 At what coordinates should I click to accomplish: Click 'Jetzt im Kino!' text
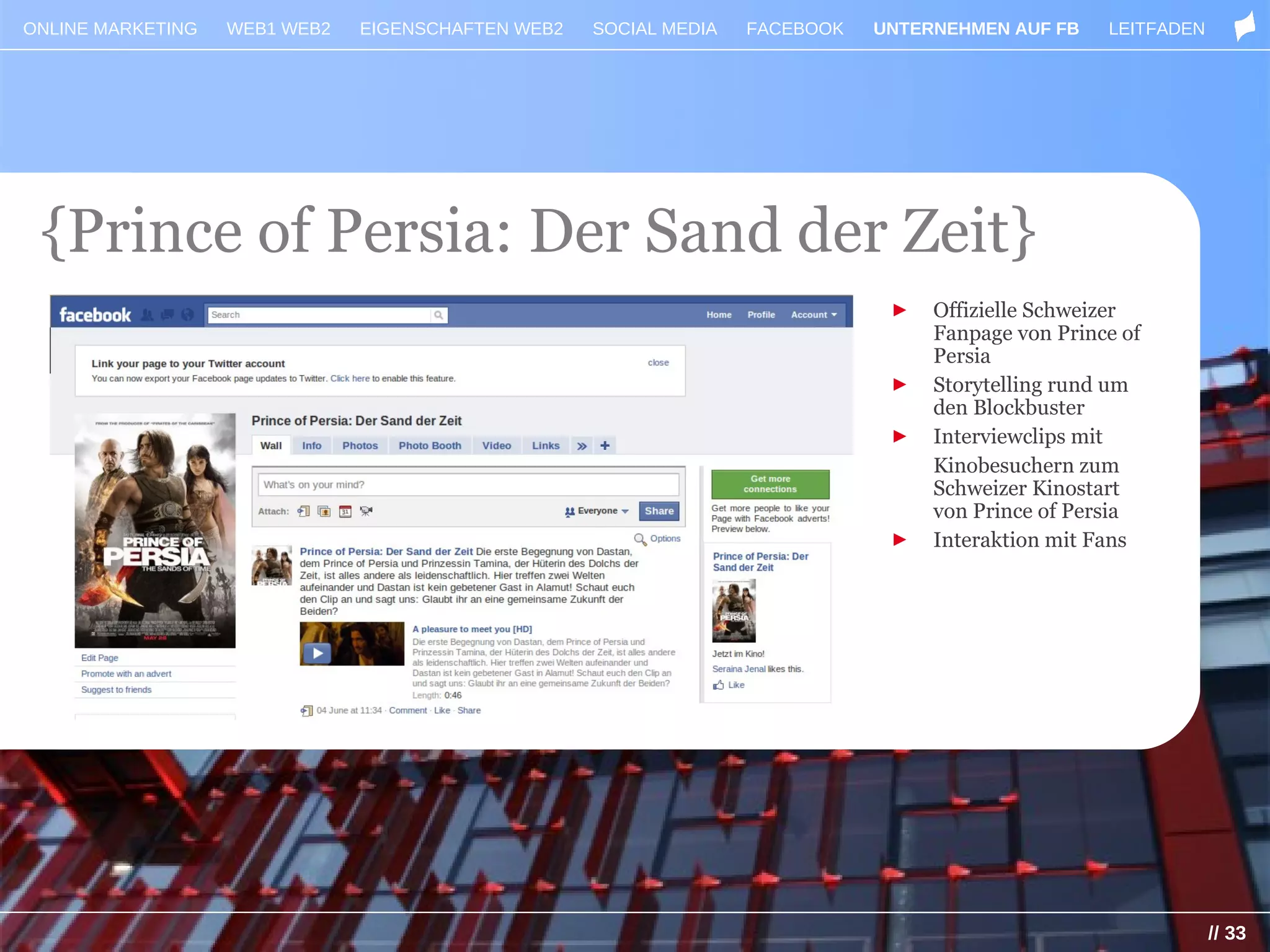pyautogui.click(x=738, y=654)
